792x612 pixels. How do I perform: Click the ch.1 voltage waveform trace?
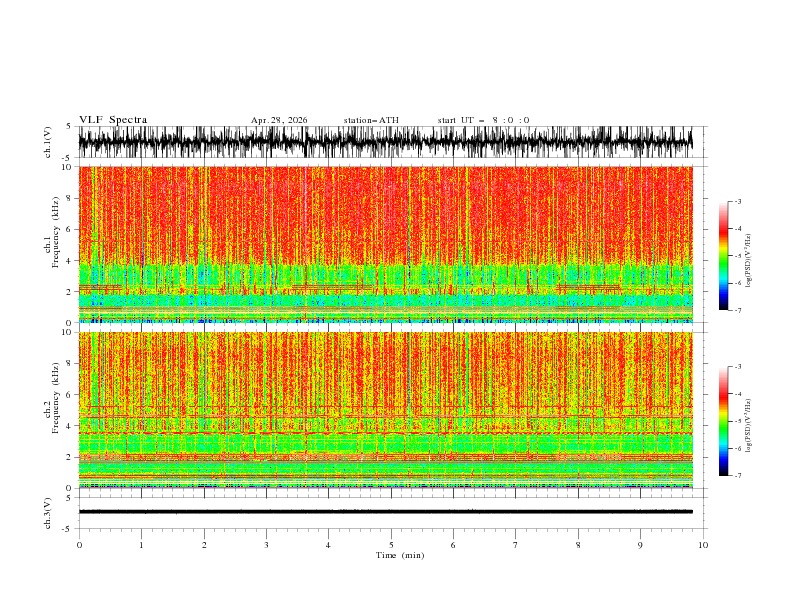click(385, 142)
